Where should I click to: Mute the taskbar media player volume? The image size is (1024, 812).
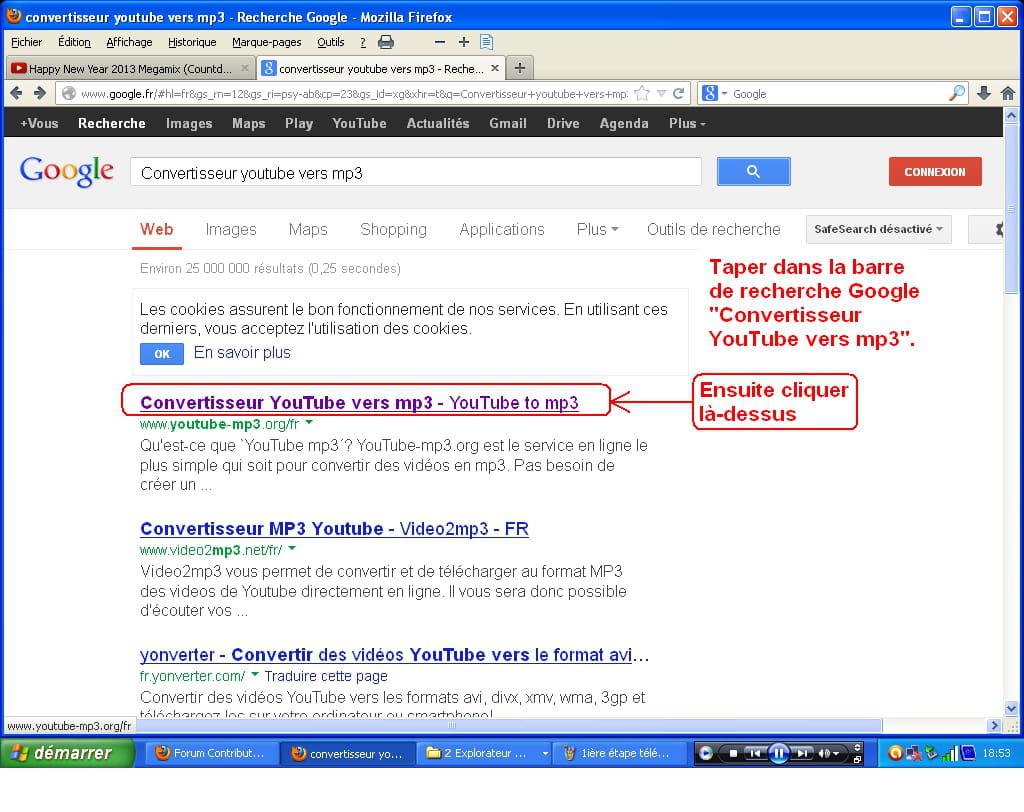(x=824, y=753)
